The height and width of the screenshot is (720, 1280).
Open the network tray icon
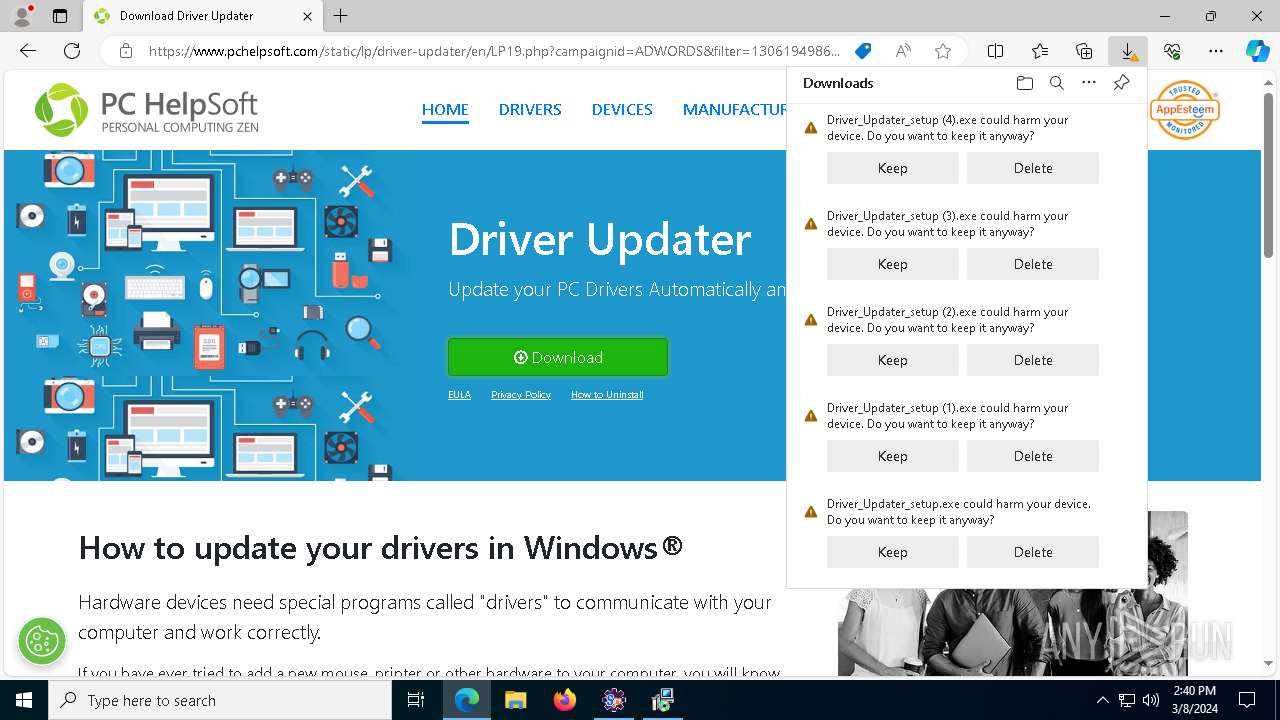[x=1127, y=700]
